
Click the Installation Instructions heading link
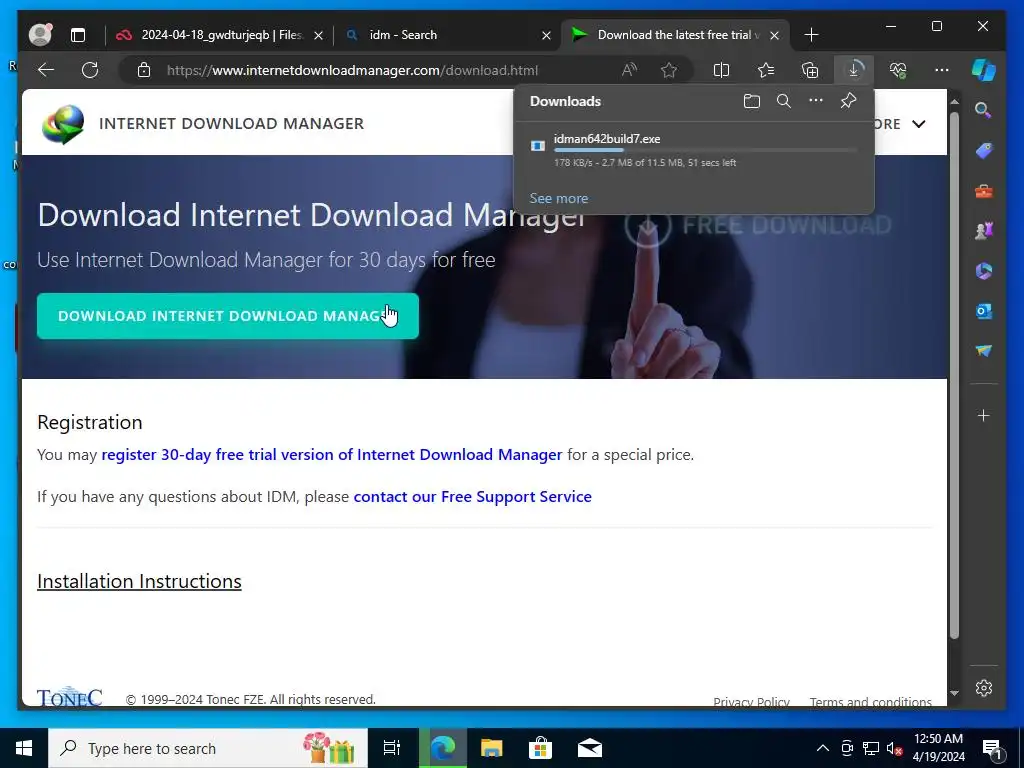click(x=139, y=581)
